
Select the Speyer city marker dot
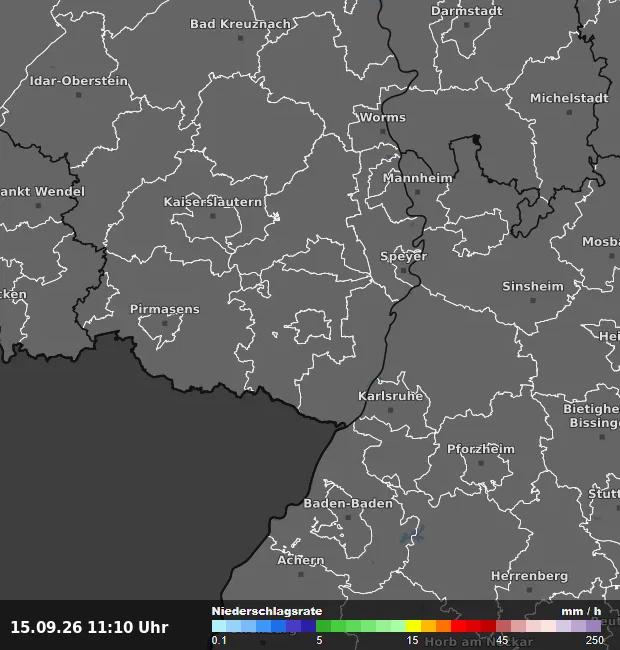pos(403,270)
